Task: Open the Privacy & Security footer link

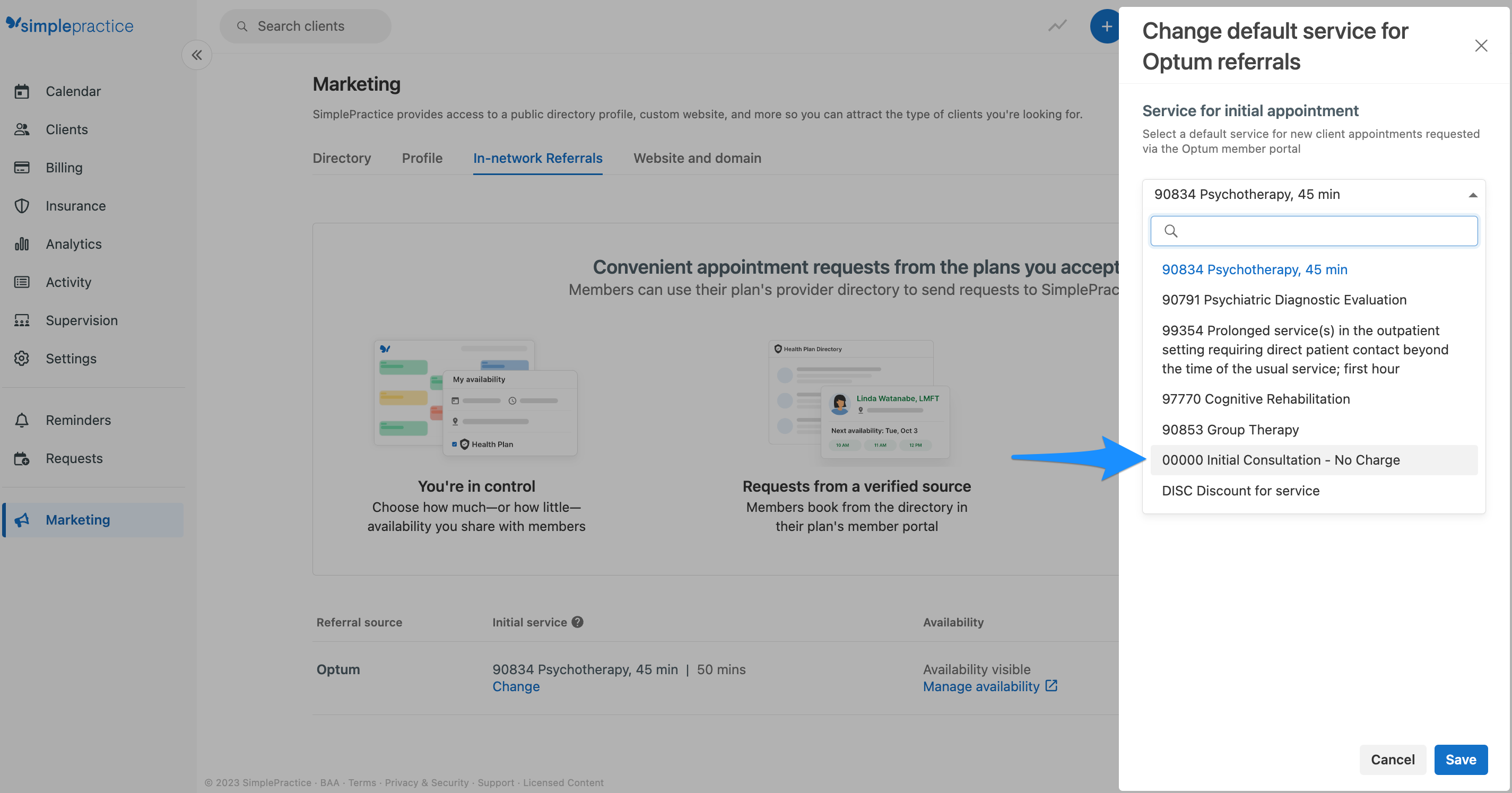Action: click(x=427, y=782)
